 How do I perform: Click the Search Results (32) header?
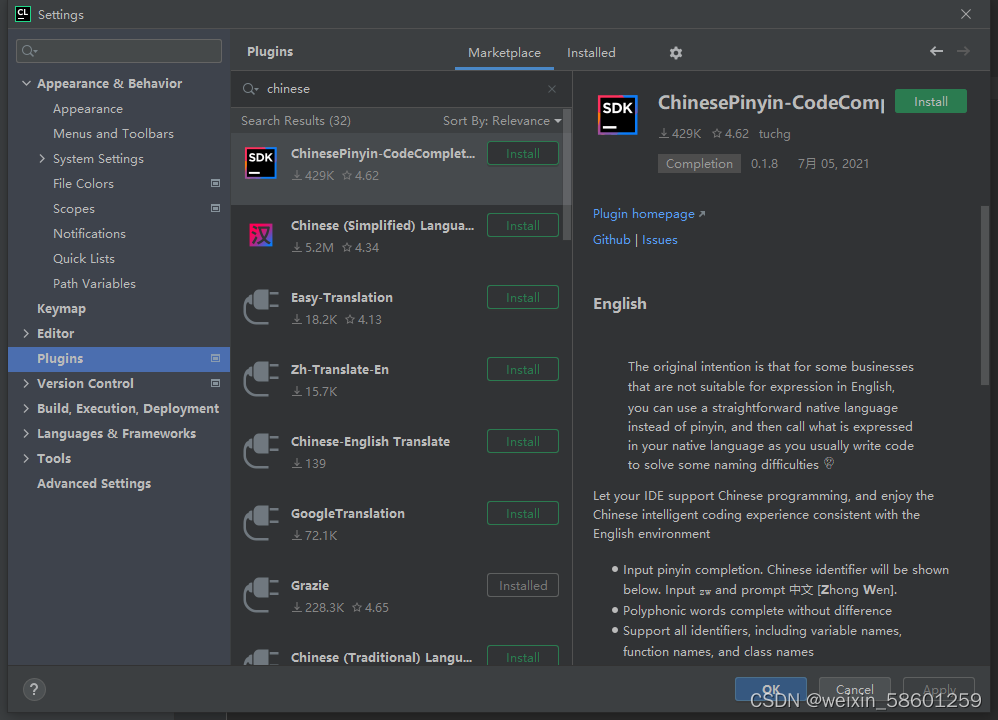(x=296, y=121)
